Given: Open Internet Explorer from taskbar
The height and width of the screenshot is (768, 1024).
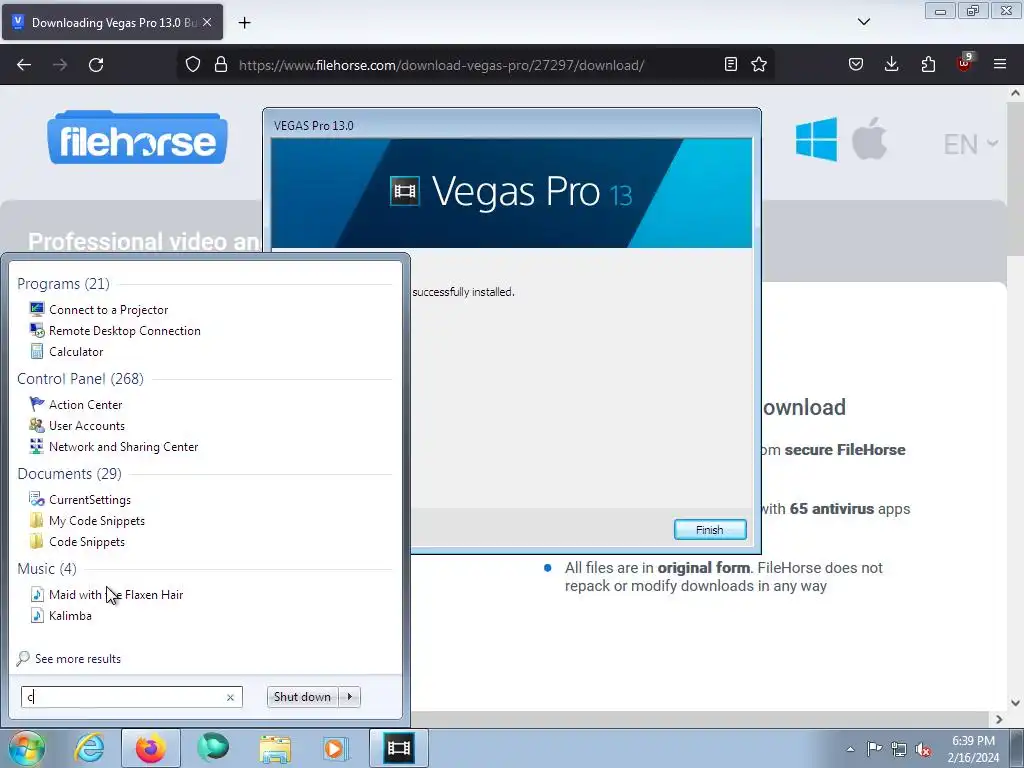Looking at the screenshot, I should [x=89, y=748].
